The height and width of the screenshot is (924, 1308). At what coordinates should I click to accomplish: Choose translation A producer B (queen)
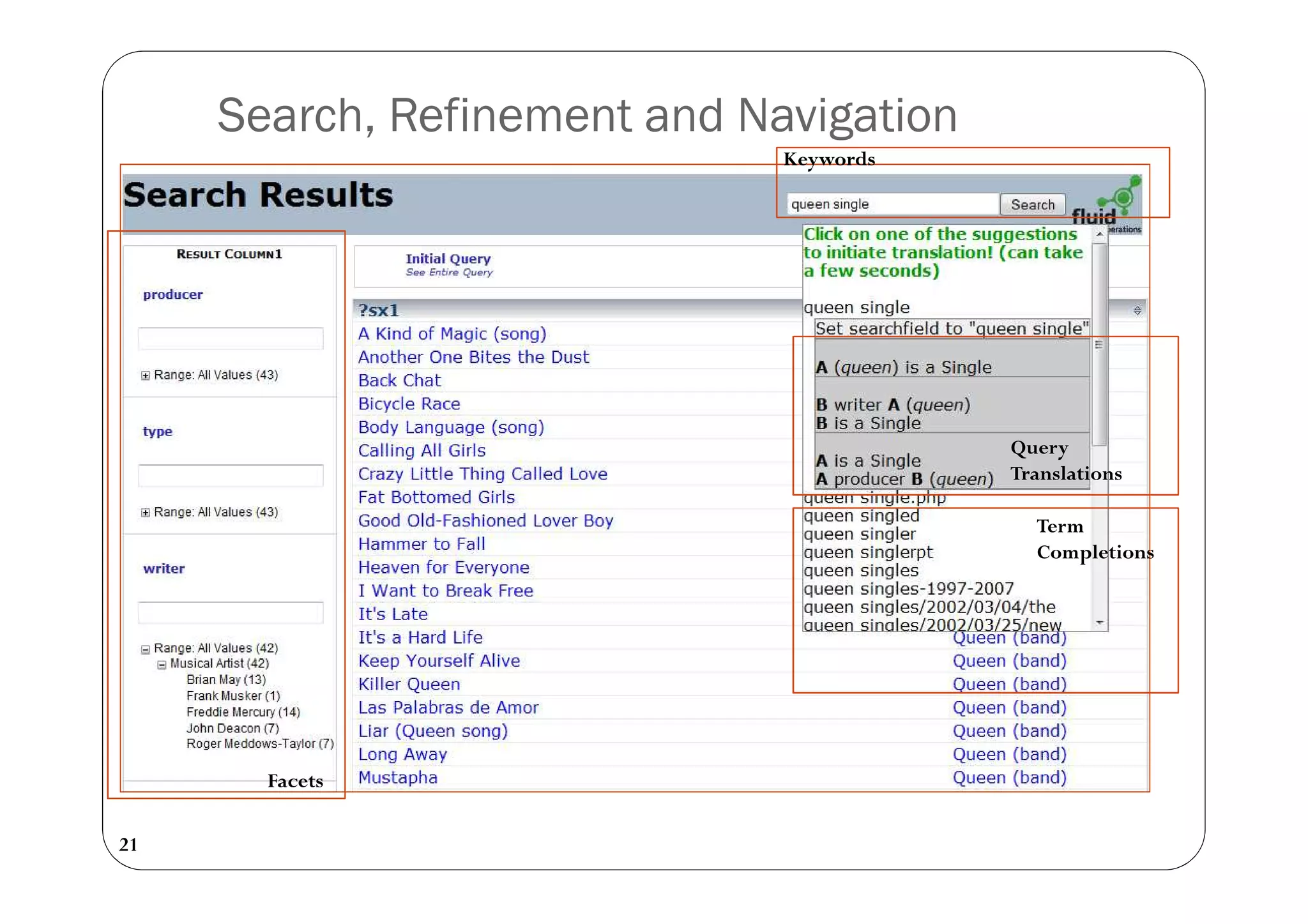[x=952, y=462]
